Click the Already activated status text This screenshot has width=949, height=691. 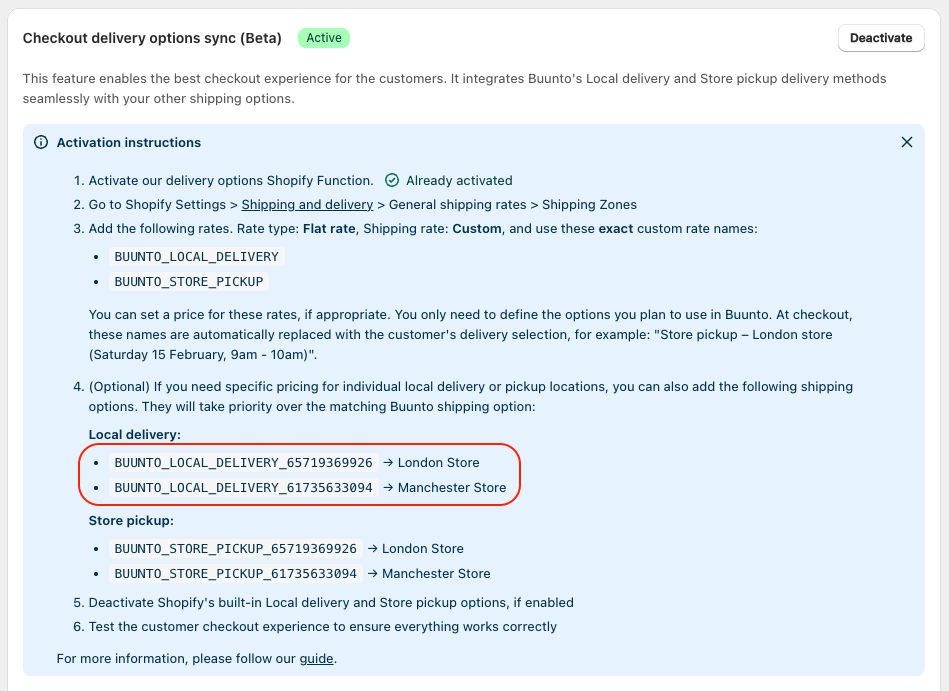coord(459,180)
